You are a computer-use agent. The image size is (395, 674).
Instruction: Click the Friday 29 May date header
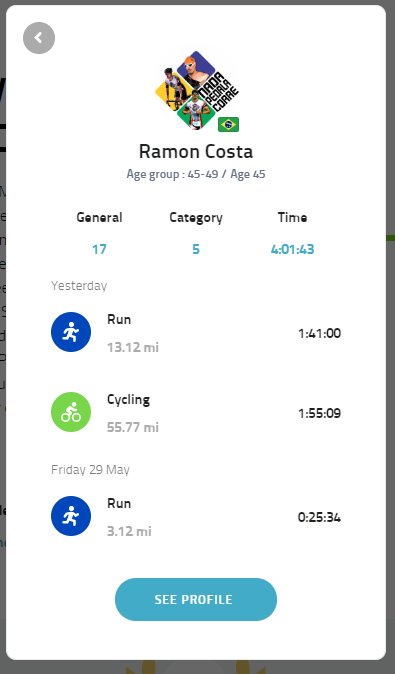(x=90, y=469)
